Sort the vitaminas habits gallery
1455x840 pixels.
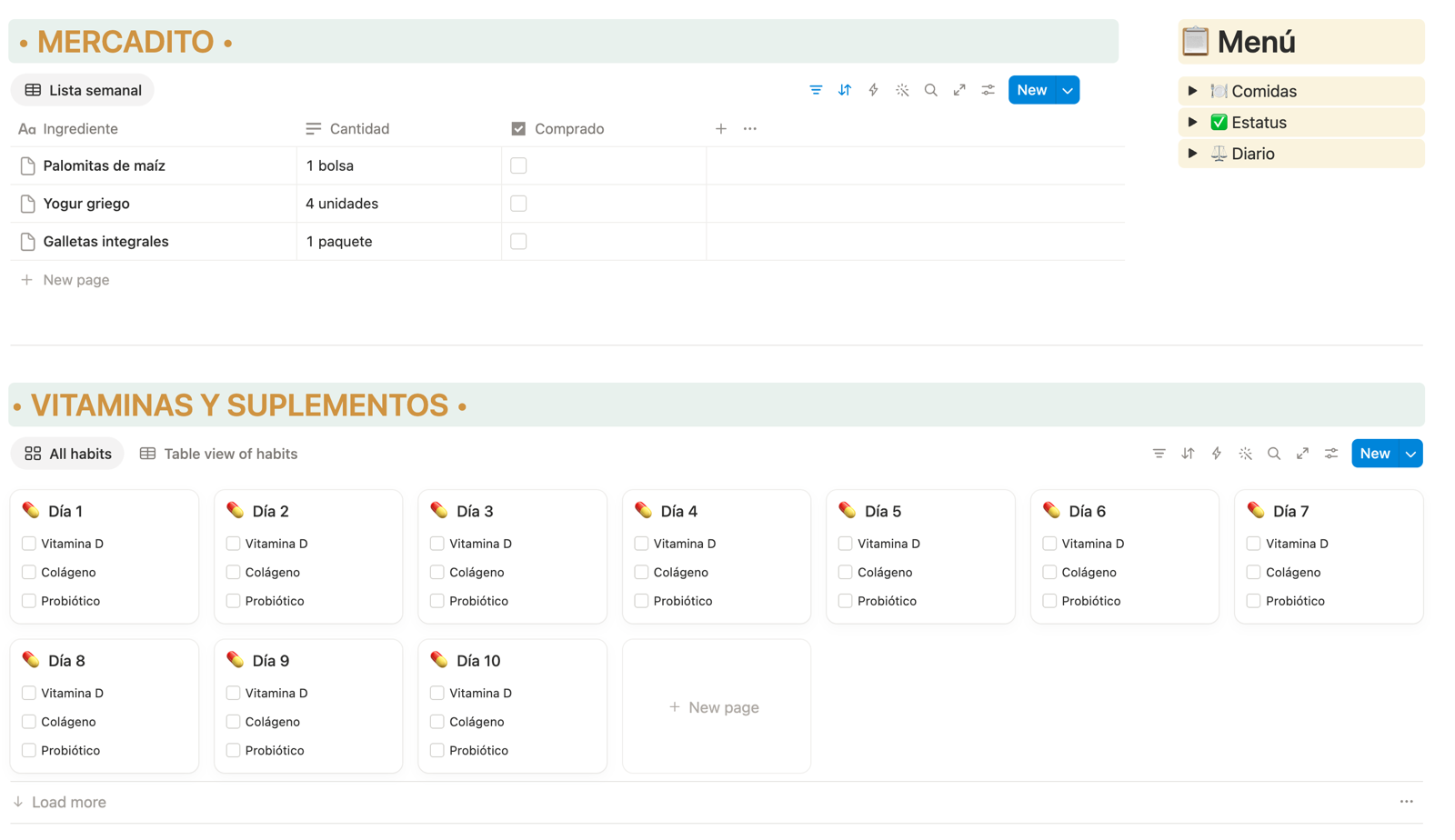coord(1188,454)
